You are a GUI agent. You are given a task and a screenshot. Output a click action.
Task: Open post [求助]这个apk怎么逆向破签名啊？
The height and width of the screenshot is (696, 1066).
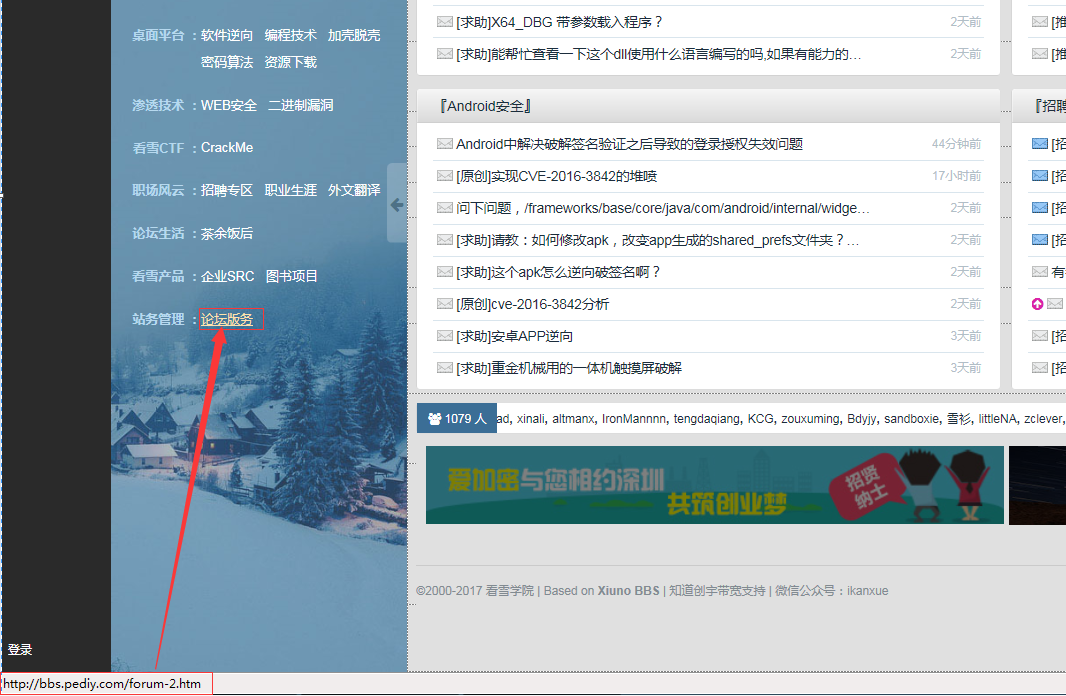[558, 272]
